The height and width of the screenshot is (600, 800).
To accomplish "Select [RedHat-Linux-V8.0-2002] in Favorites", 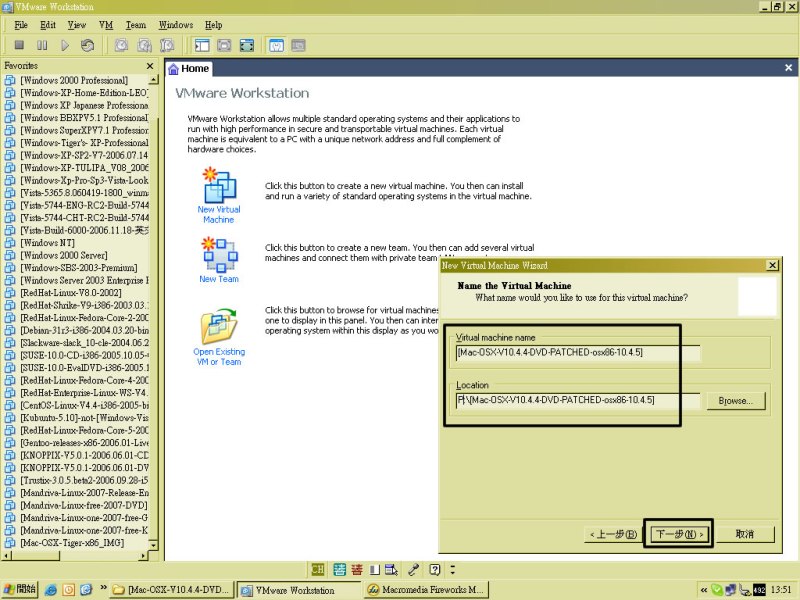I will tap(71, 293).
